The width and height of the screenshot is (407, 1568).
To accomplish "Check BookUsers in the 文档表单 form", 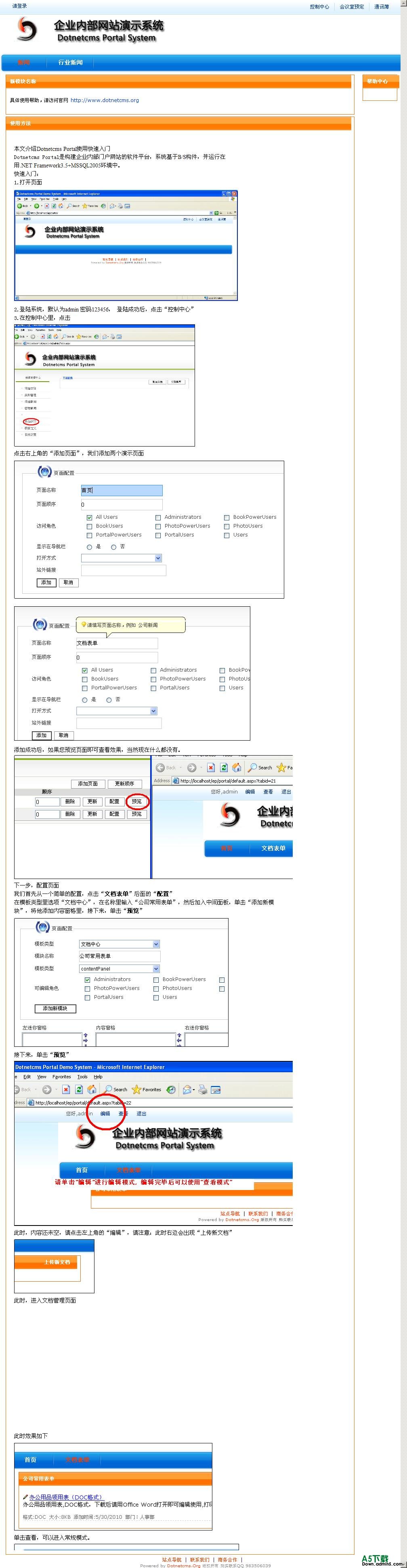I will tap(85, 679).
